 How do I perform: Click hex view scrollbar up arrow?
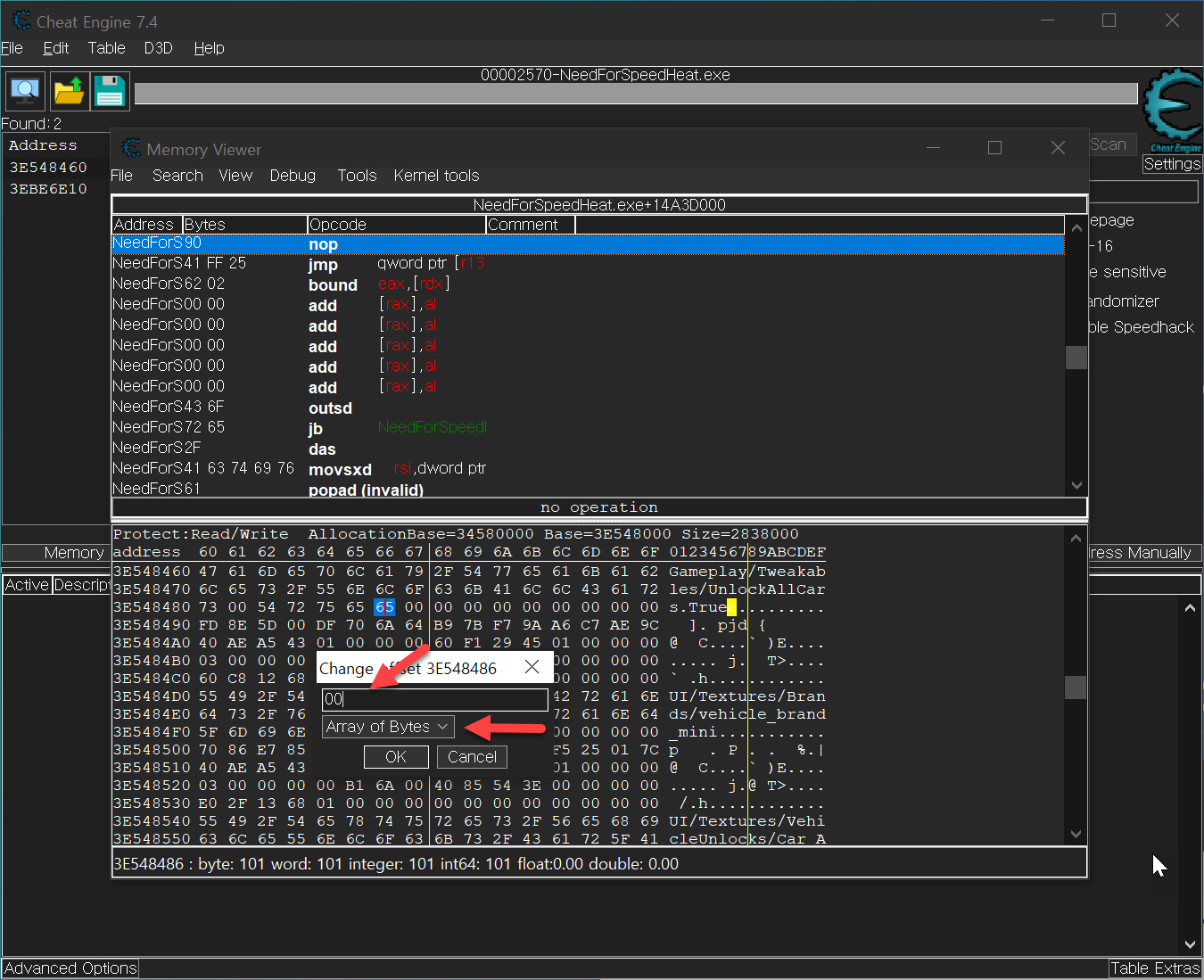(x=1076, y=539)
